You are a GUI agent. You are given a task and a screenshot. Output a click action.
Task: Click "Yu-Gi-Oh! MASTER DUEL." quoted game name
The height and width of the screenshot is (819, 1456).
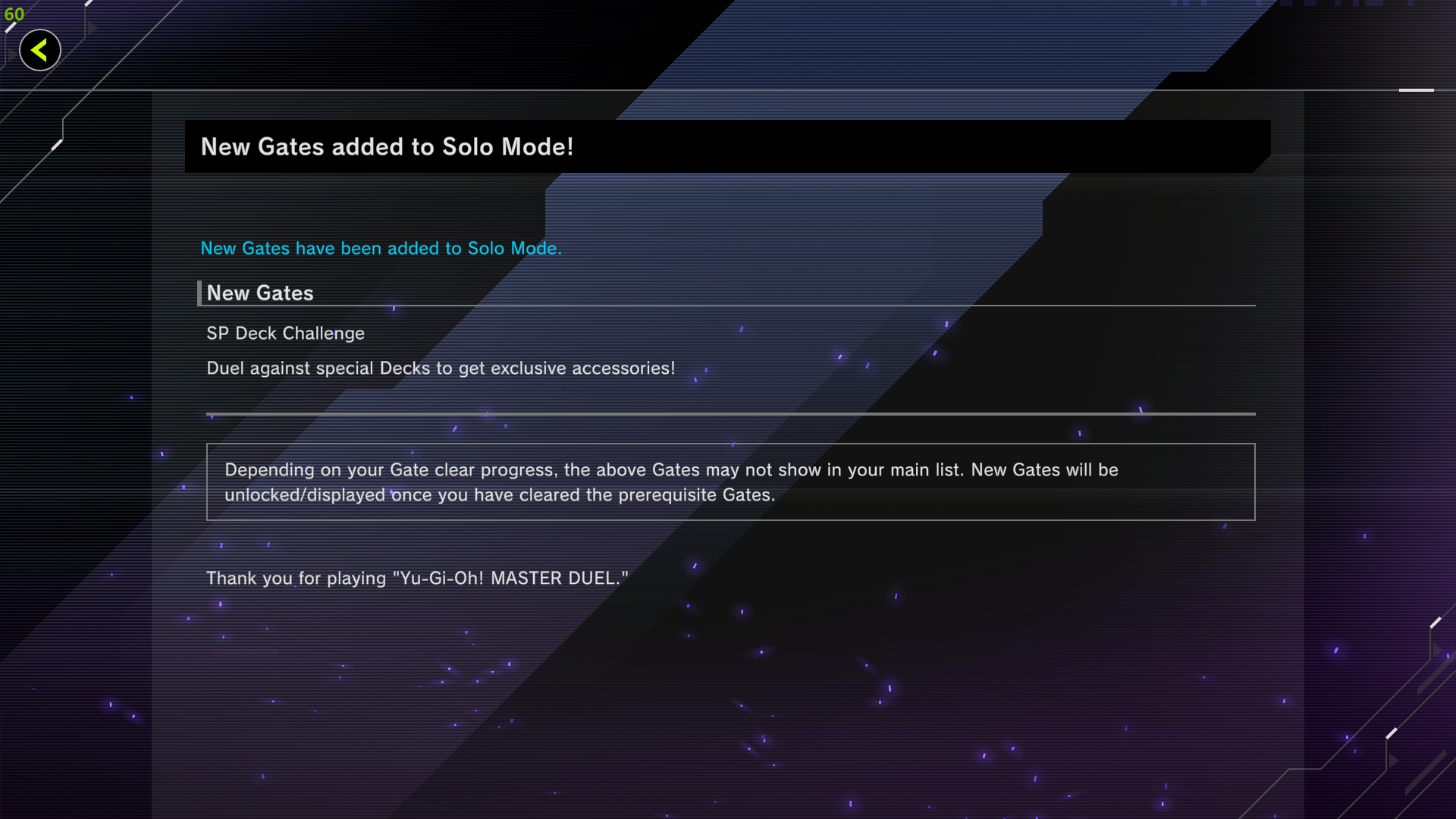pos(510,579)
